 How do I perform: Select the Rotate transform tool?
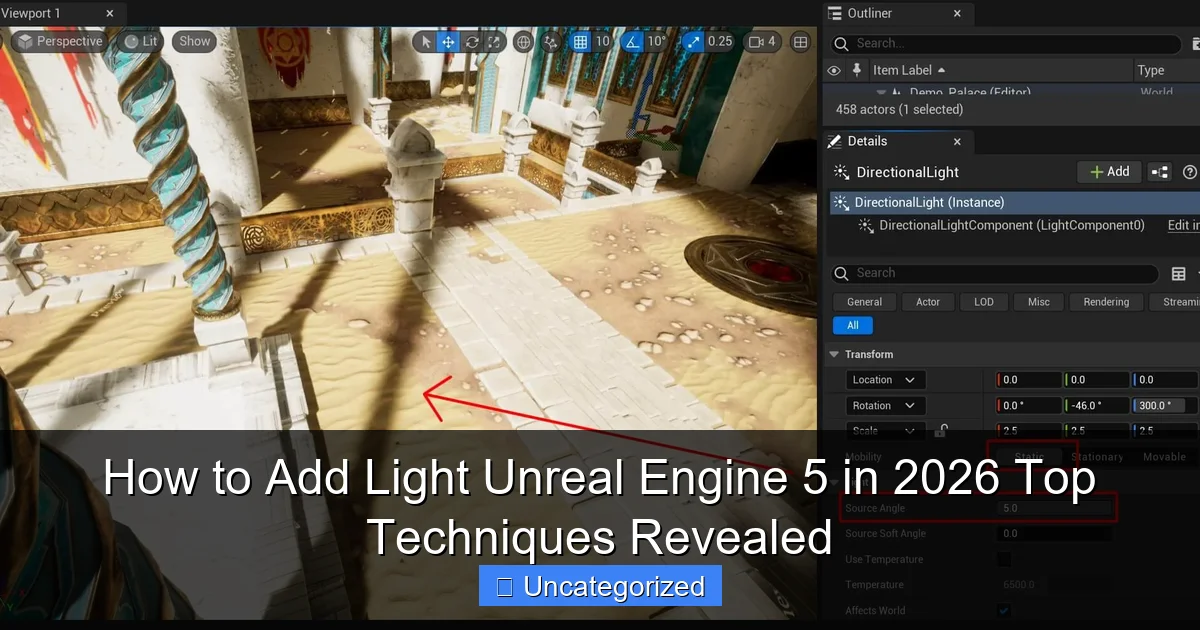tap(470, 42)
